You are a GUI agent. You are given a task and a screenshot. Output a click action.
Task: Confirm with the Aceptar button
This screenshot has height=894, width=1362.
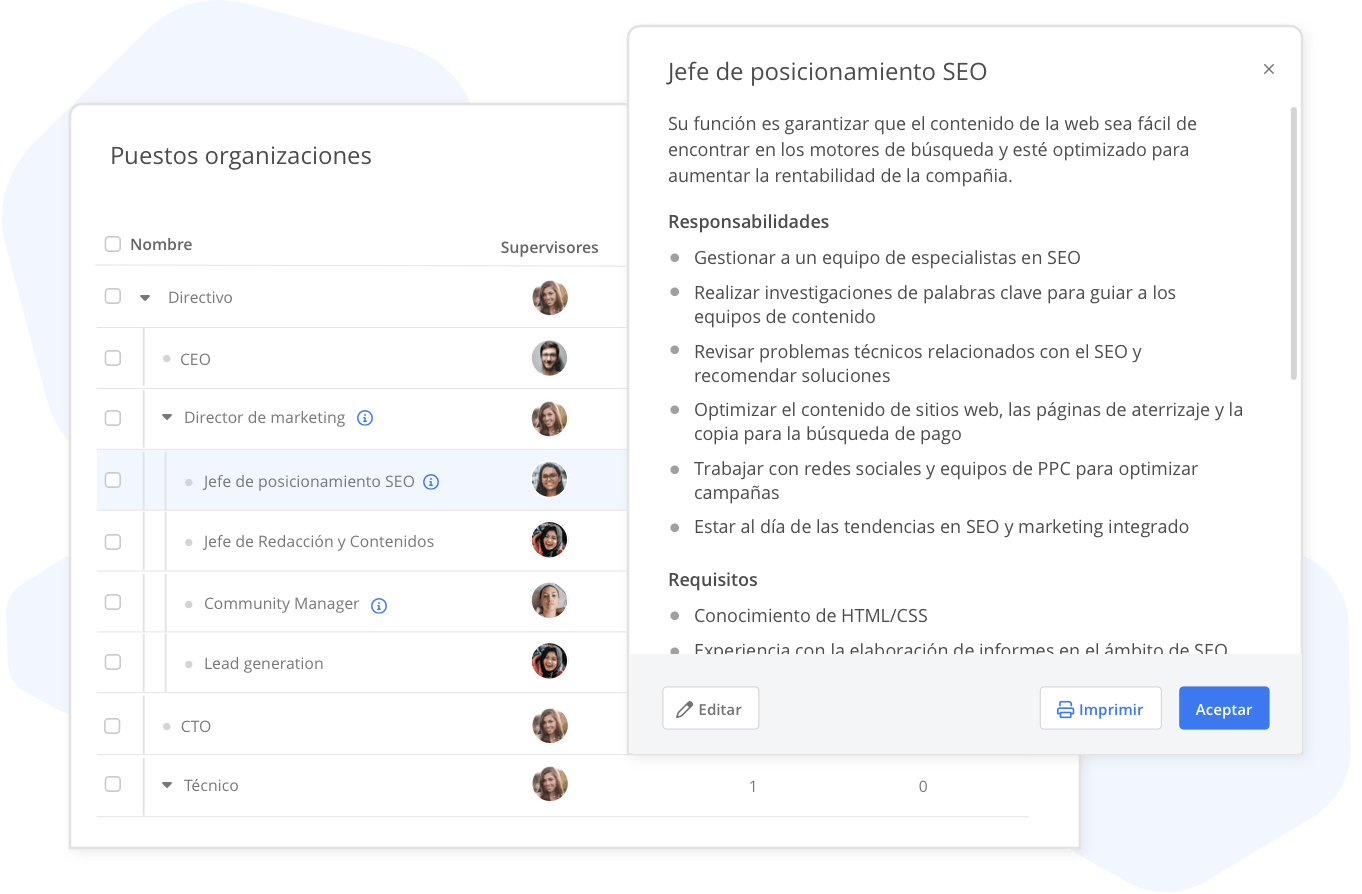click(1224, 708)
